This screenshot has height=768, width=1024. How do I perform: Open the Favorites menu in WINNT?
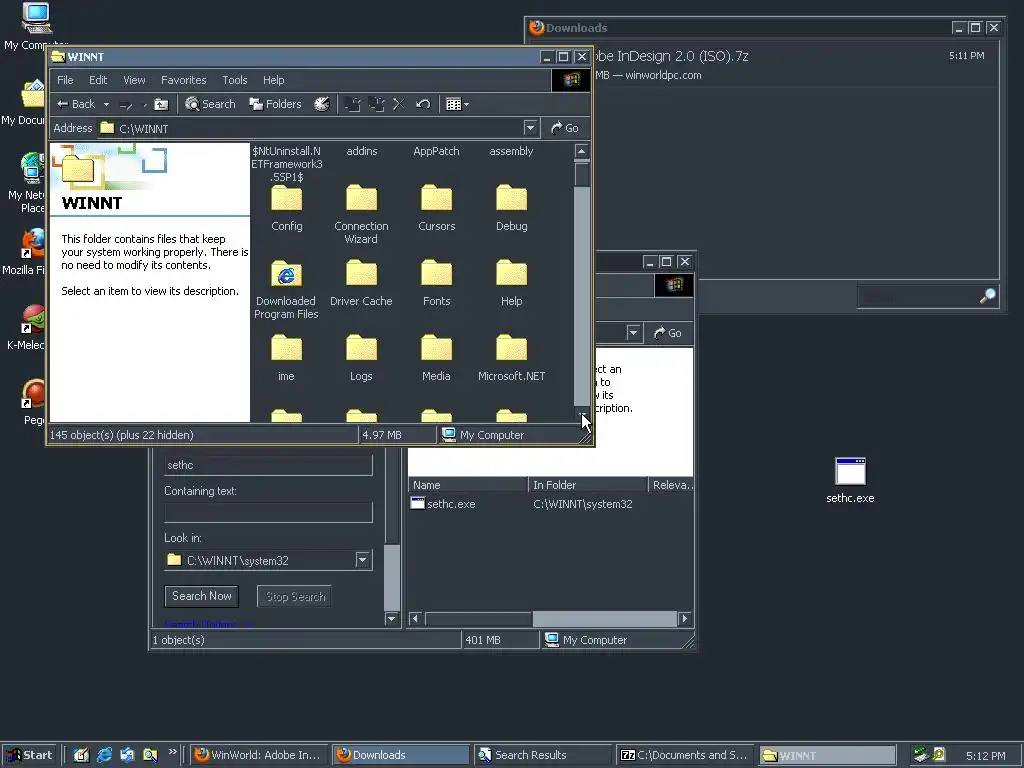coord(184,80)
